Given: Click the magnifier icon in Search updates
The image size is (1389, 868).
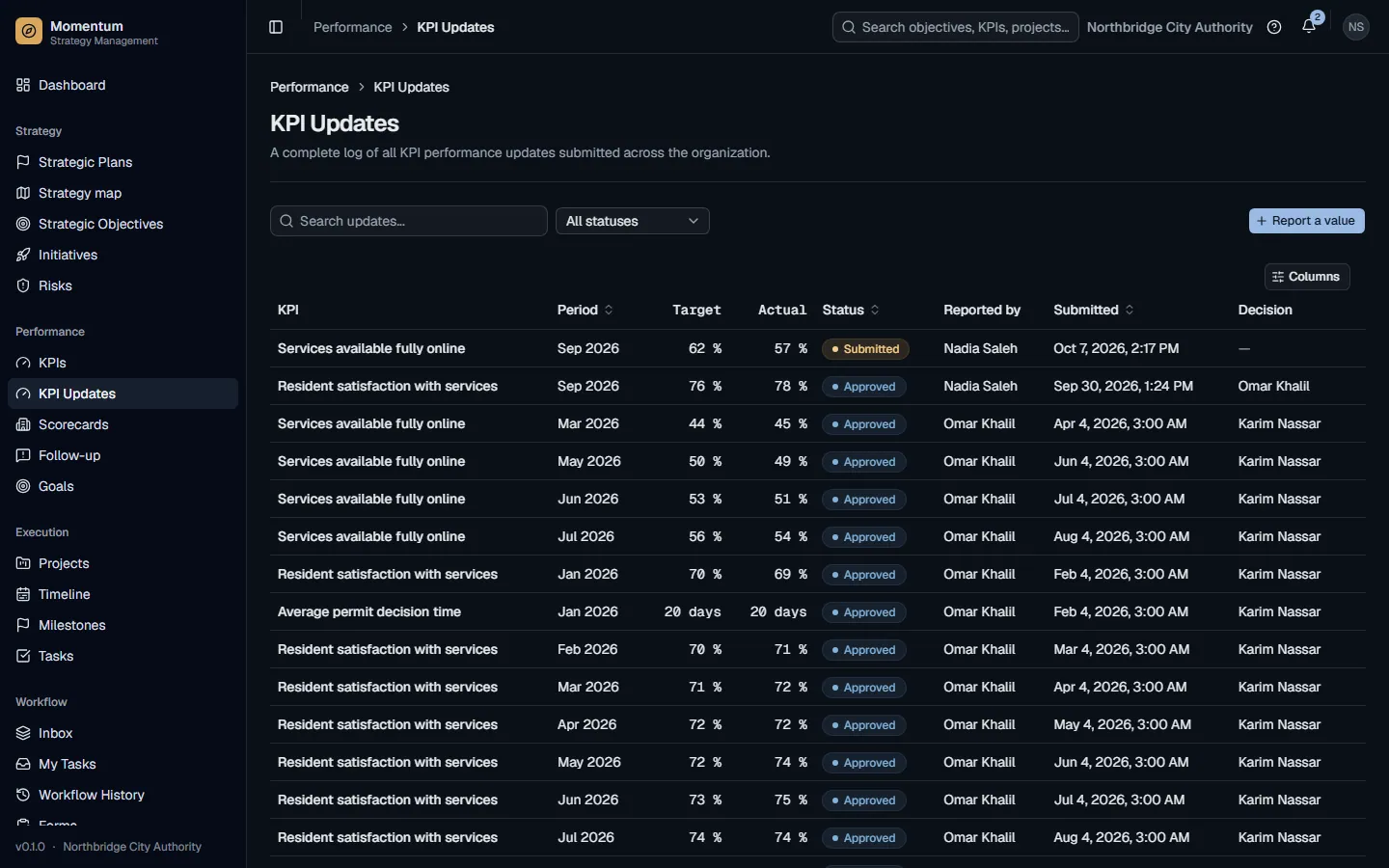Looking at the screenshot, I should (x=286, y=221).
